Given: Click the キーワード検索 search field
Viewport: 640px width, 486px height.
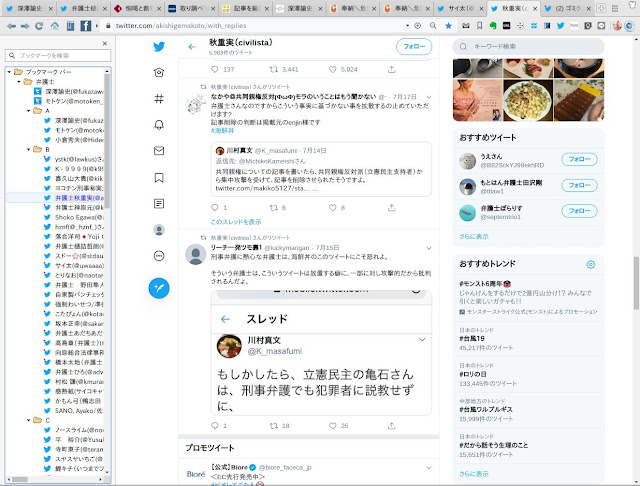Looking at the screenshot, I should click(529, 47).
